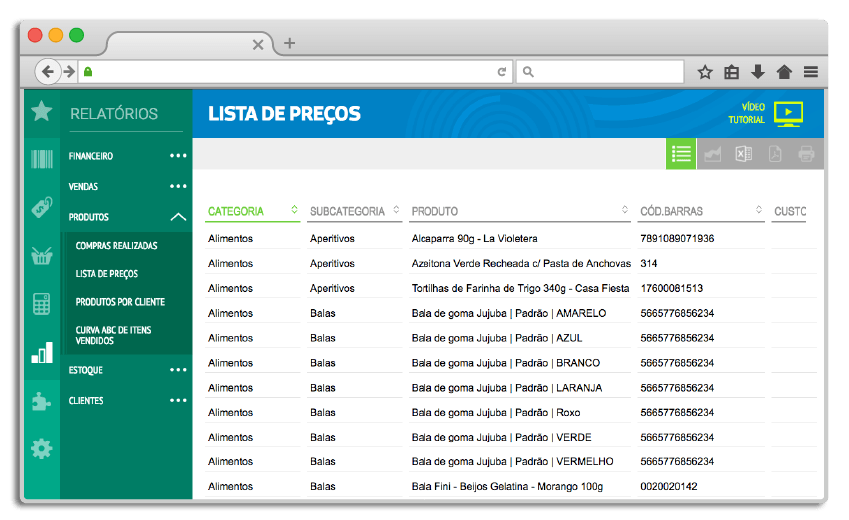849x520 pixels.
Task: Open the bar chart reports icon in sidebar
Action: coord(42,352)
